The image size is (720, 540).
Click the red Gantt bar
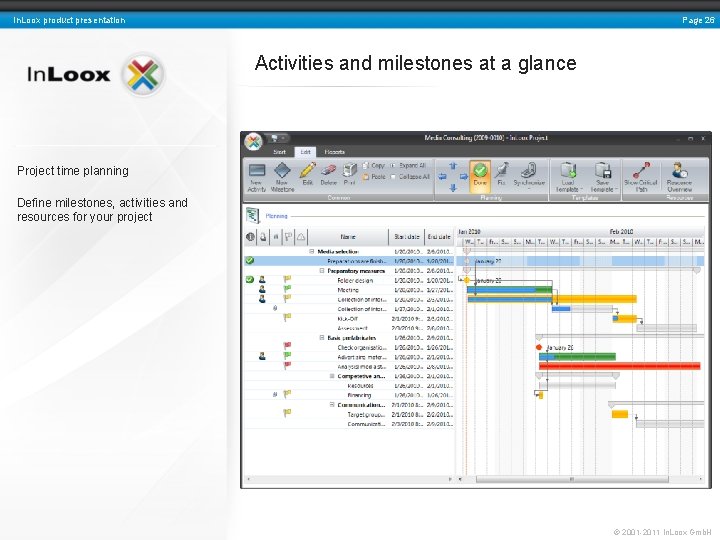(619, 366)
